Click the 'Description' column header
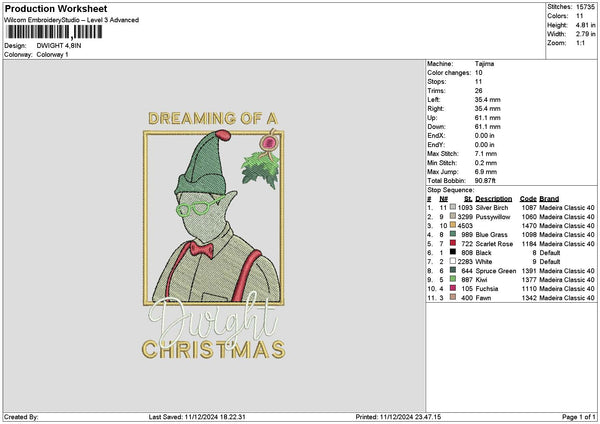 [494, 199]
